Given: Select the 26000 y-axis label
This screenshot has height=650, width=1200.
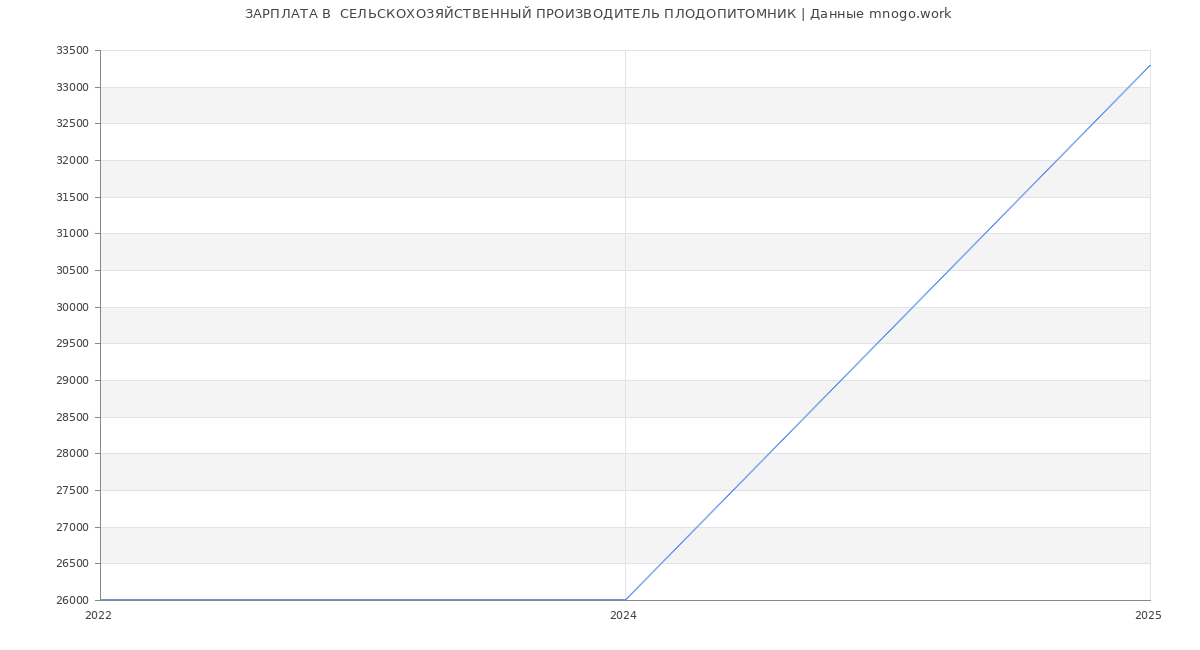Looking at the screenshot, I should click(x=72, y=600).
